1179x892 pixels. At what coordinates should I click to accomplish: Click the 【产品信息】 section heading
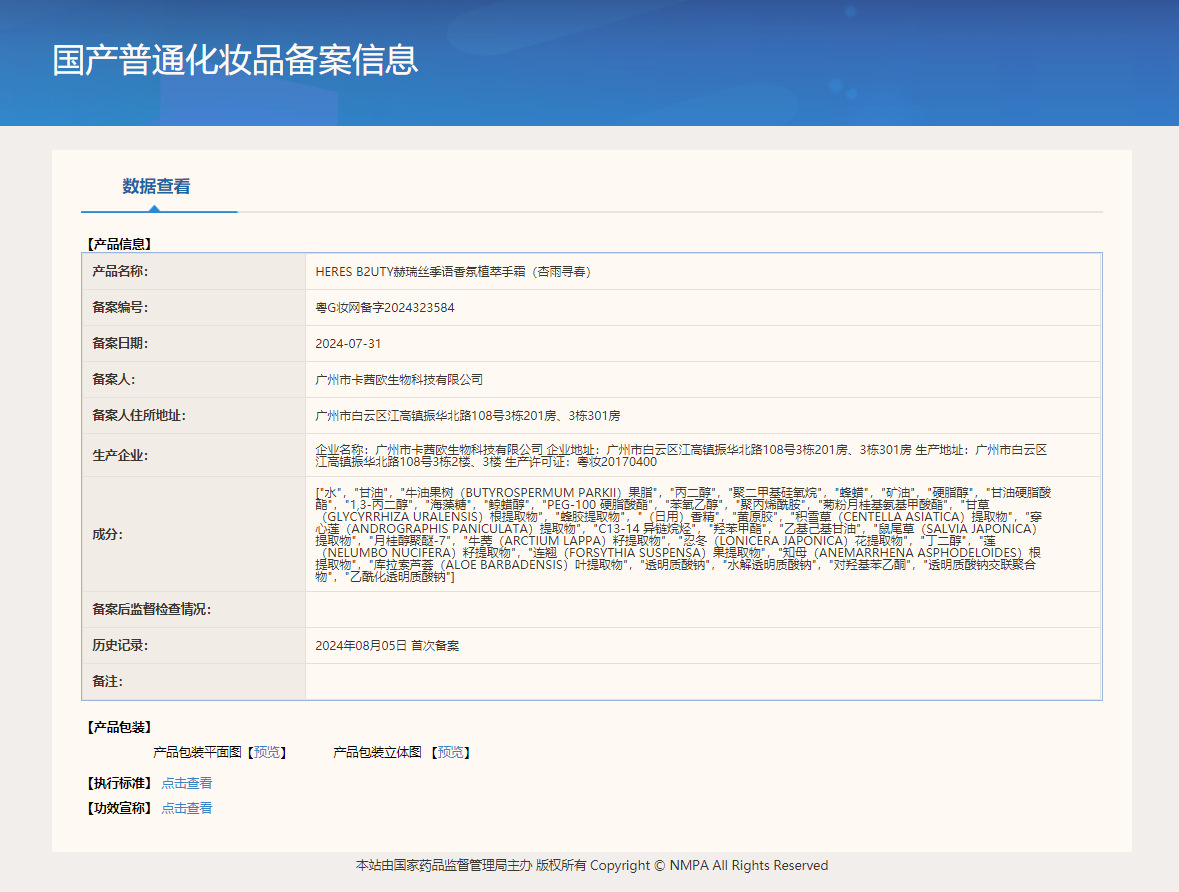(119, 243)
